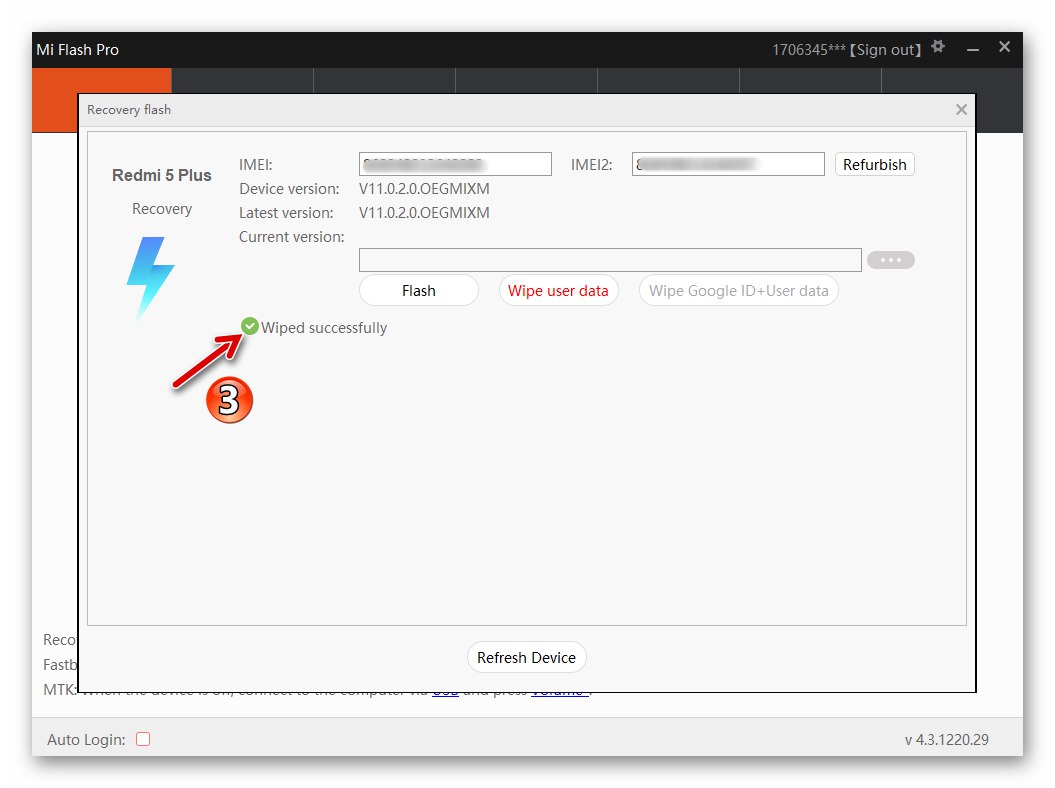Open the settings gear in title bar
The width and height of the screenshot is (1055, 788).
[938, 46]
